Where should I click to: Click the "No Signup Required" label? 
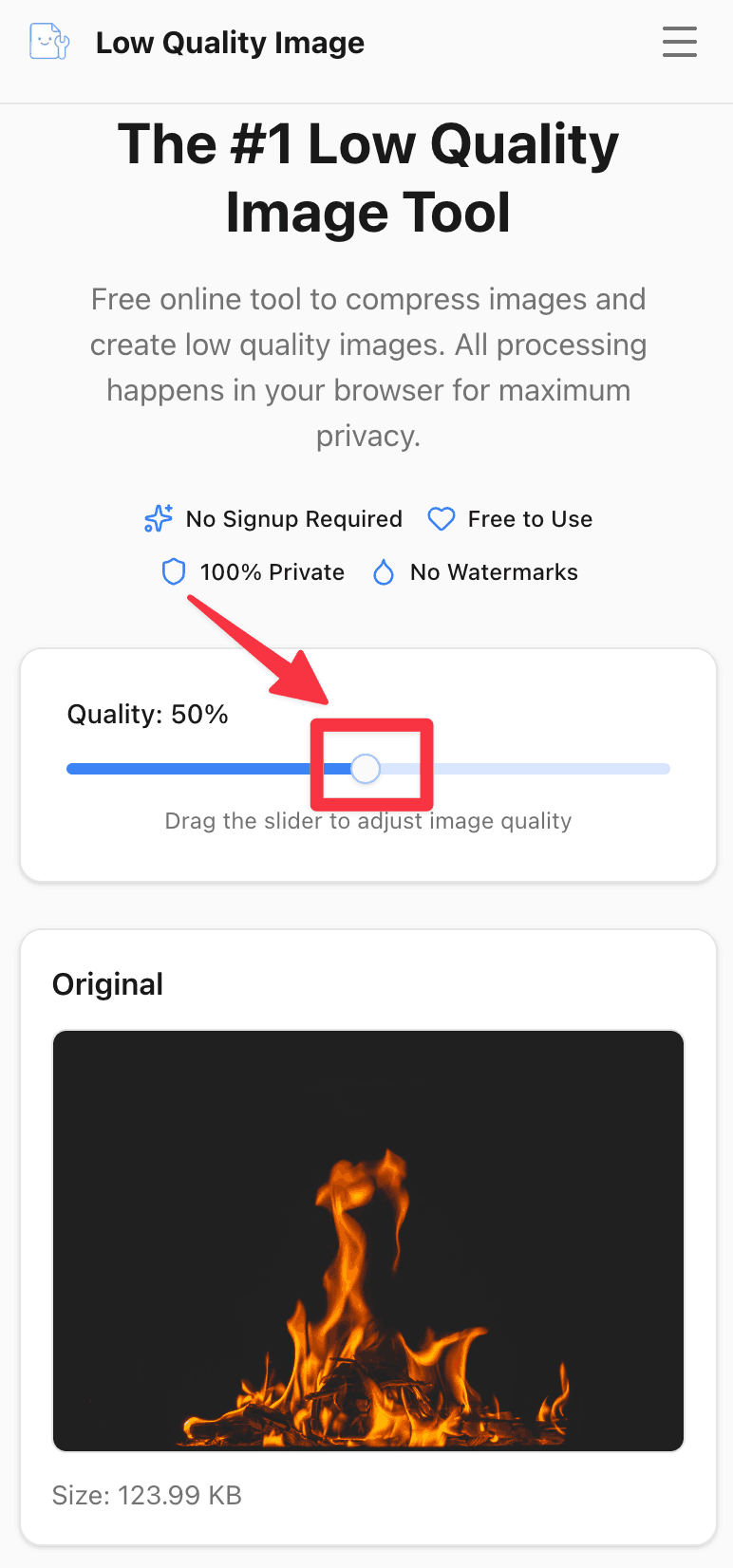[294, 519]
